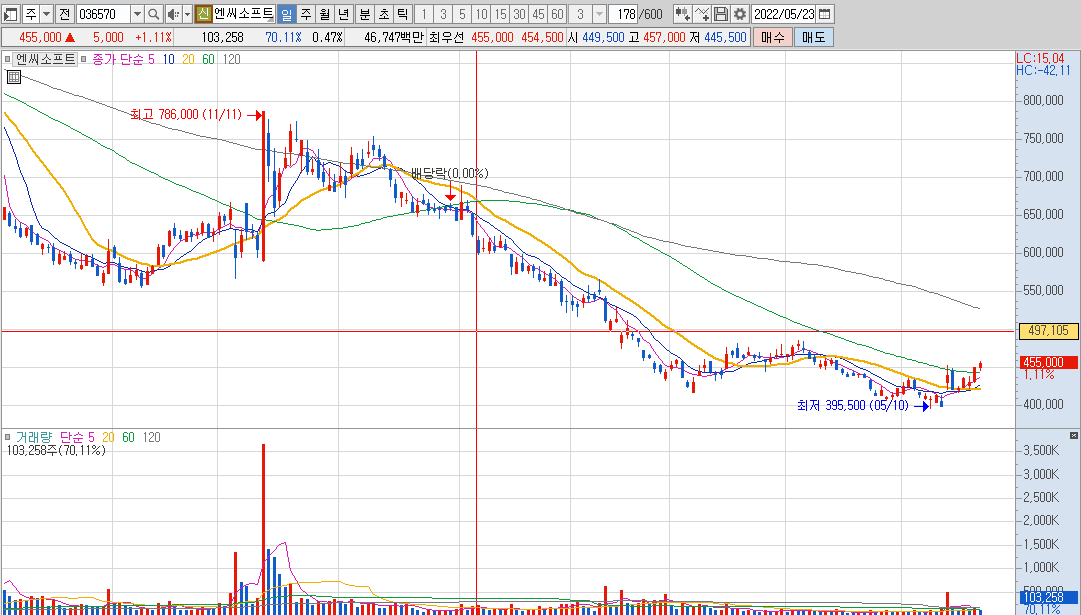Select the 10 interval button
The image size is (1081, 615).
pos(481,14)
